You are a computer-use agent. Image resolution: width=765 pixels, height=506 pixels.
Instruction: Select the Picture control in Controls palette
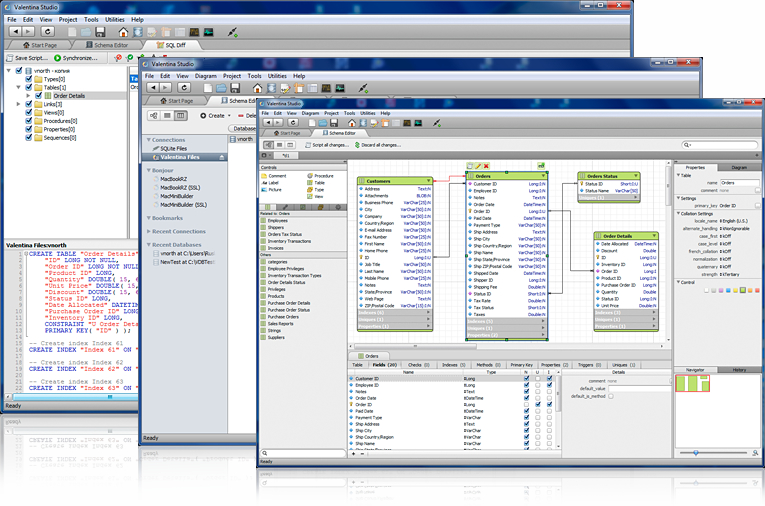point(272,189)
